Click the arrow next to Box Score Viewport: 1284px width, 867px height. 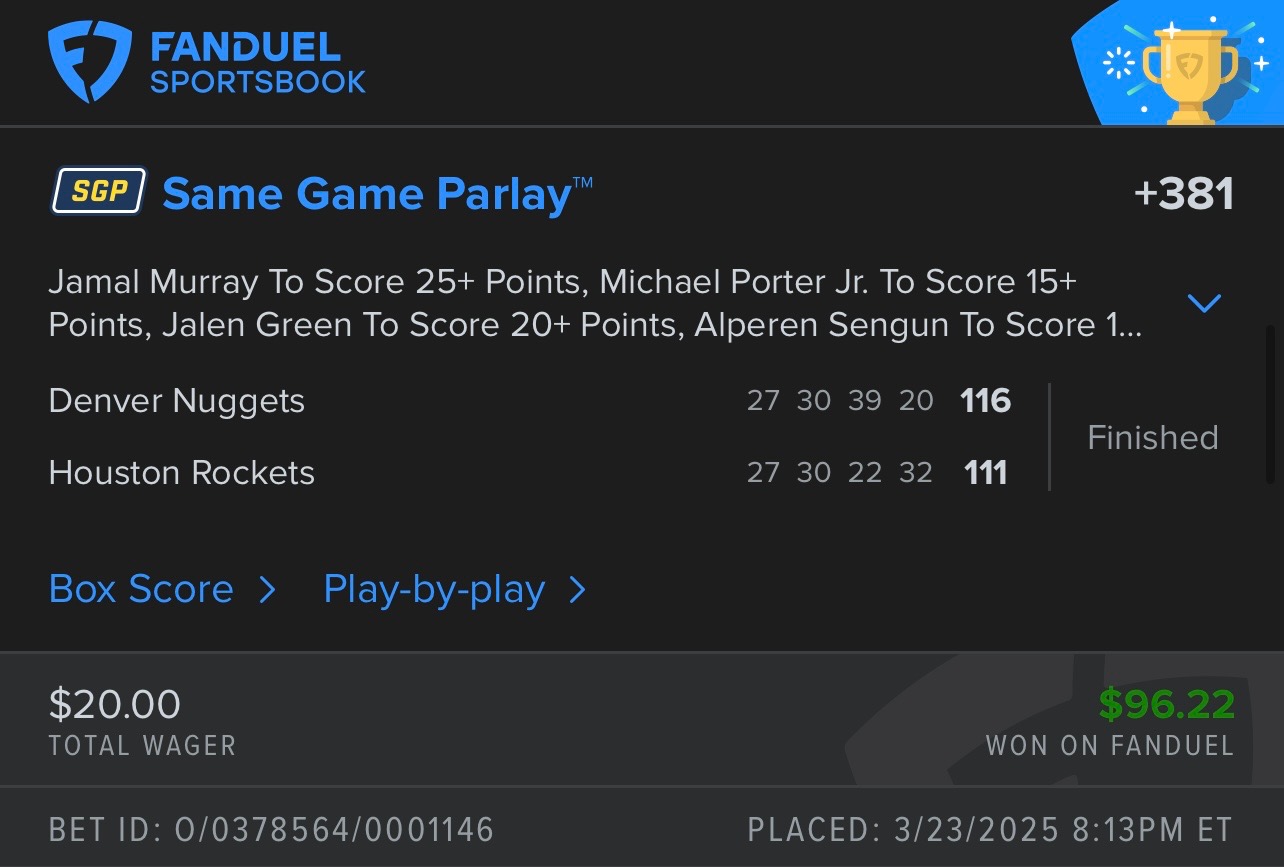click(x=267, y=590)
